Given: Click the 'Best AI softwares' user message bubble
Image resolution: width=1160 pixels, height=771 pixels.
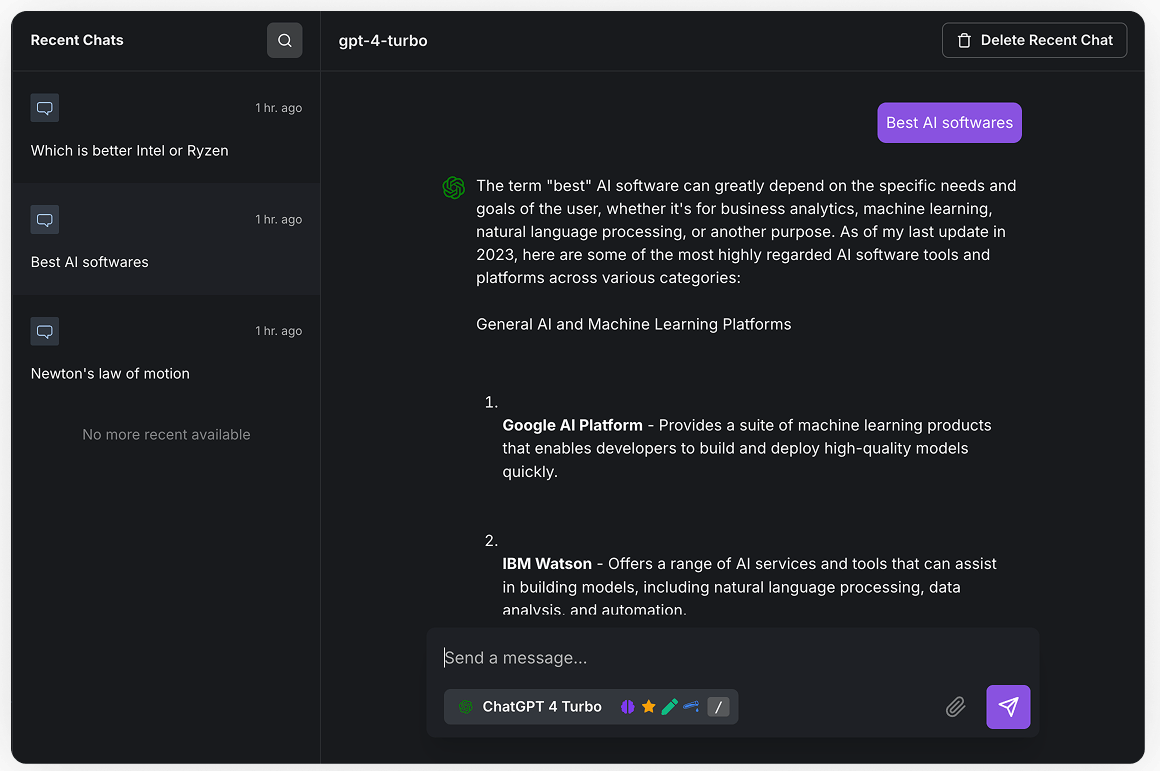Looking at the screenshot, I should [x=949, y=123].
